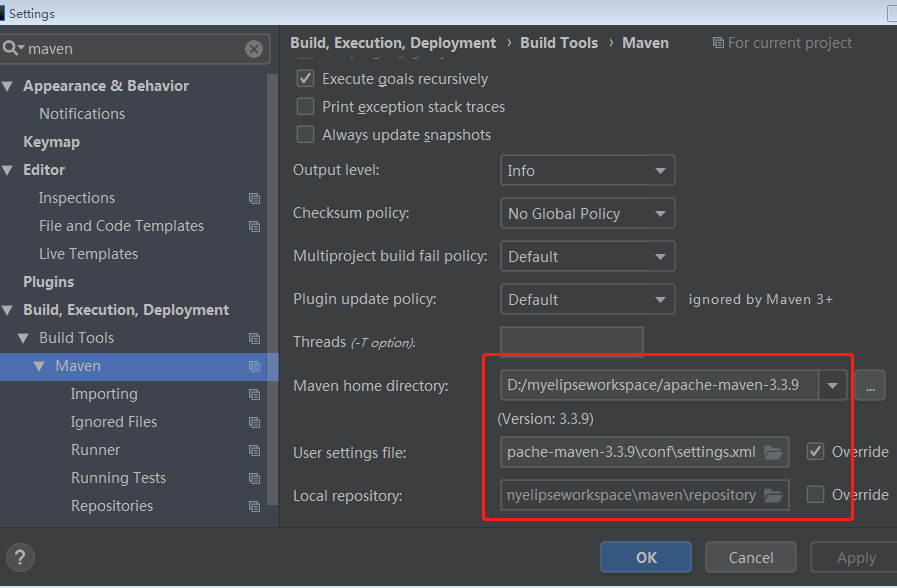Focus the Threads input field
Image resolution: width=897 pixels, height=588 pixels.
coord(571,341)
